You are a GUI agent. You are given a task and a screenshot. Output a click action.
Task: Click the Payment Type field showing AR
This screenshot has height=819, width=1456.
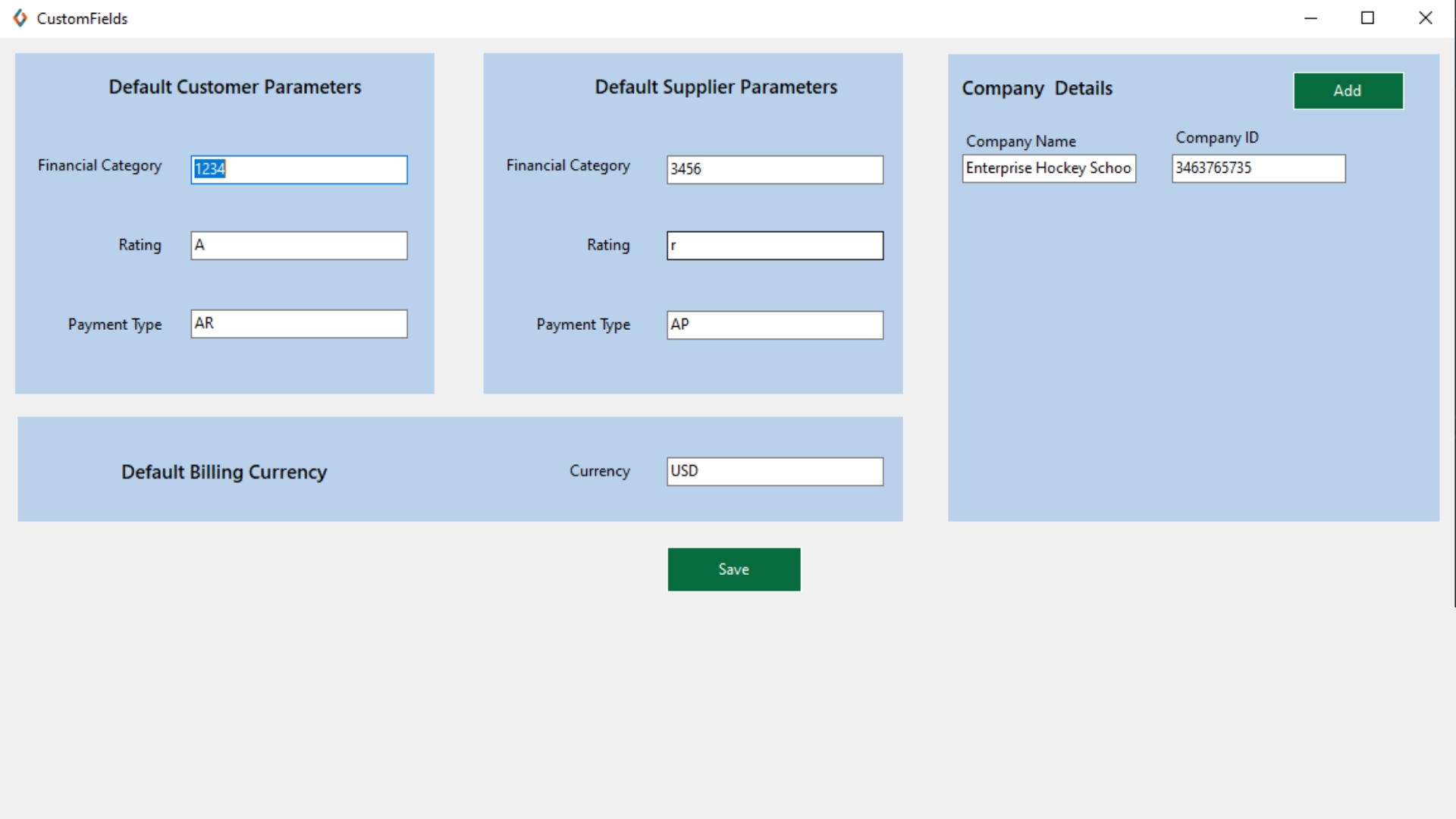pyautogui.click(x=299, y=323)
